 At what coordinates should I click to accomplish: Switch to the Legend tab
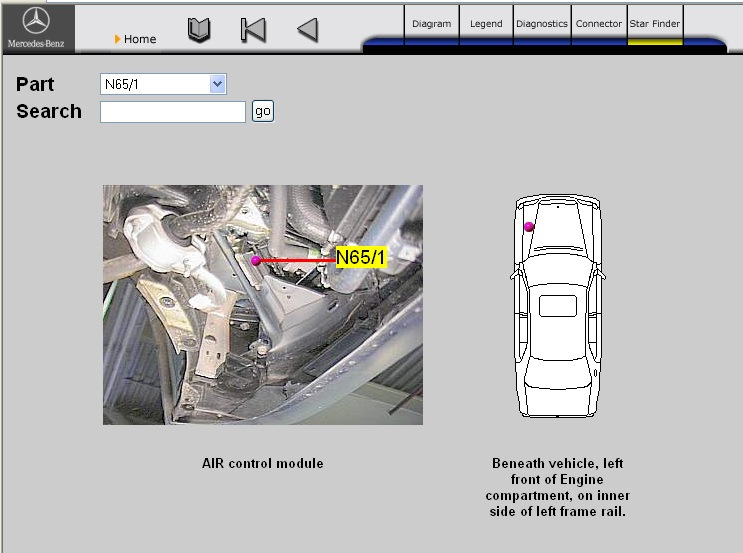[486, 24]
